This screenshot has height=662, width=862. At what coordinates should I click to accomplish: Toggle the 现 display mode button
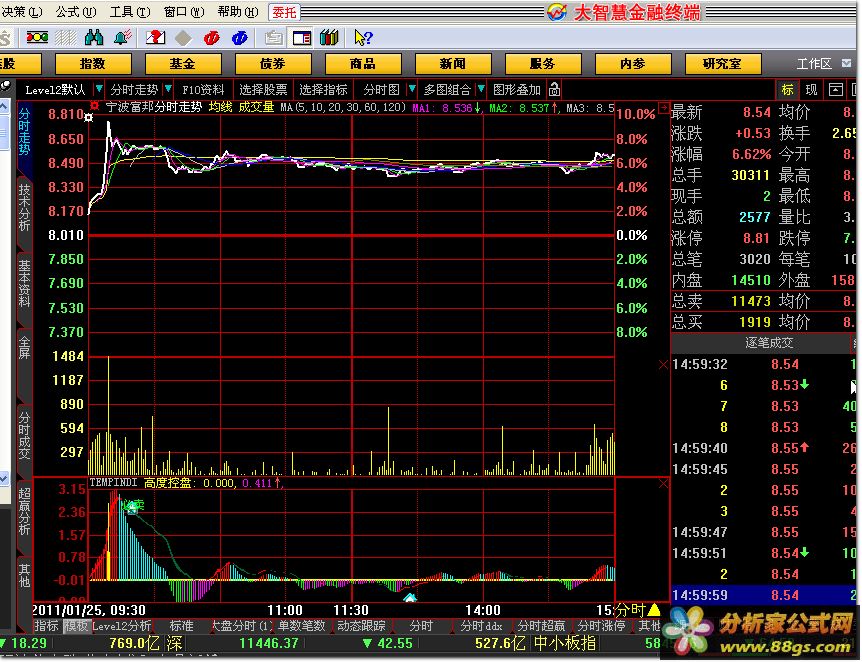[x=811, y=89]
